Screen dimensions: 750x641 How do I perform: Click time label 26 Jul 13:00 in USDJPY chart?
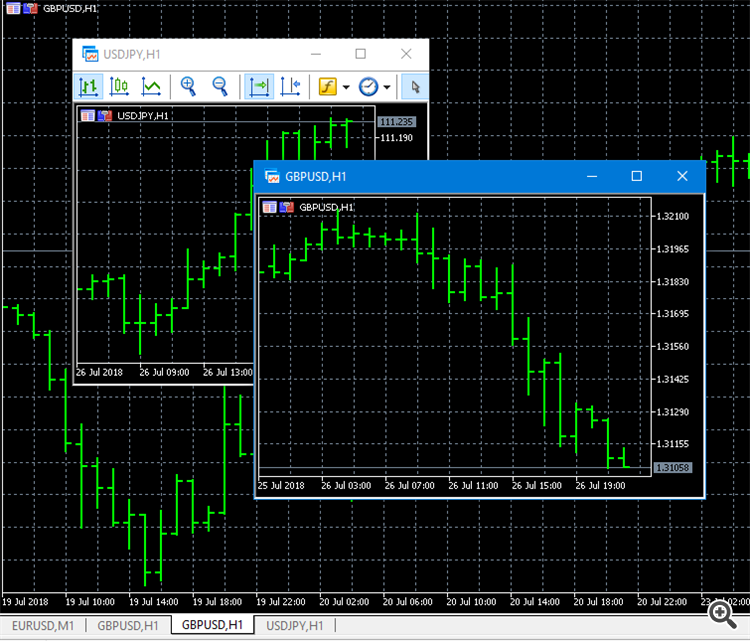click(x=228, y=372)
